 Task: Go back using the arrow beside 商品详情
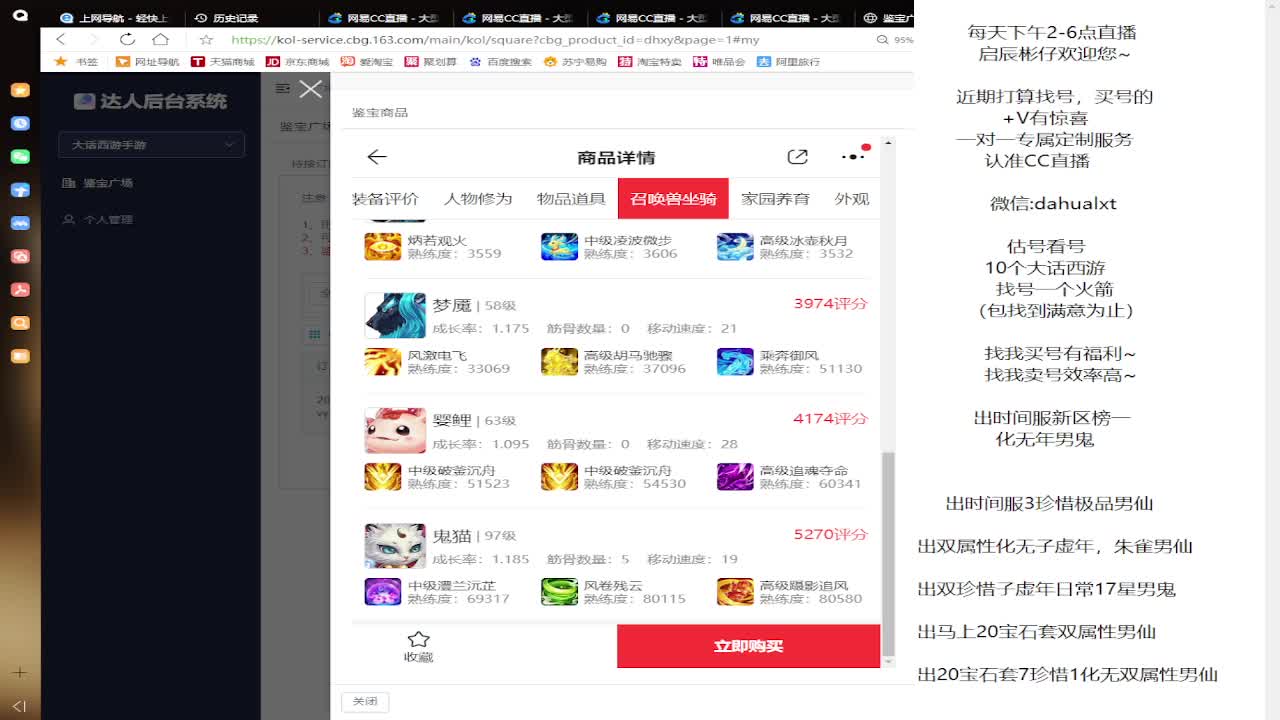coord(377,157)
